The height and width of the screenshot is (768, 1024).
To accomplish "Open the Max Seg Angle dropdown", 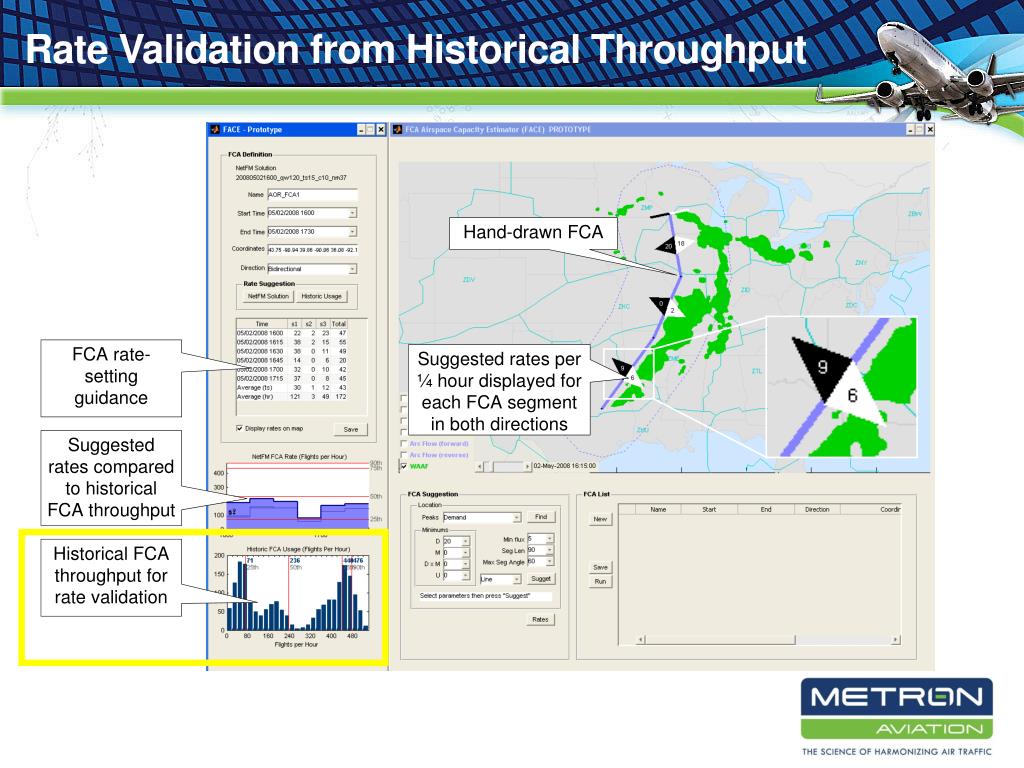I will point(550,561).
